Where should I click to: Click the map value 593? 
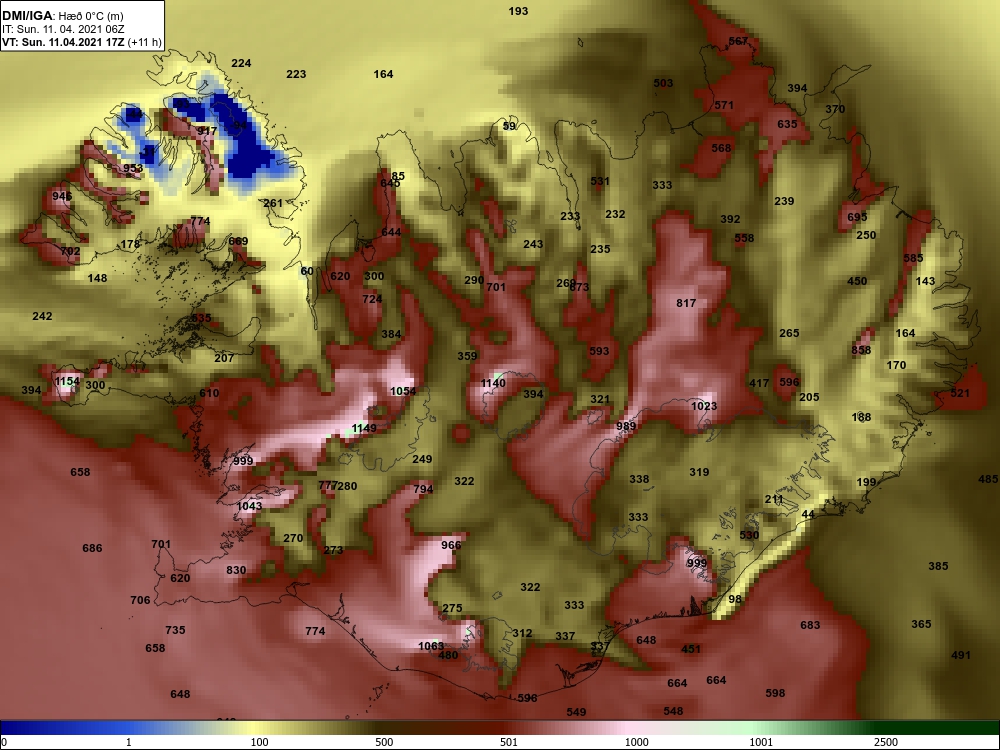point(599,351)
